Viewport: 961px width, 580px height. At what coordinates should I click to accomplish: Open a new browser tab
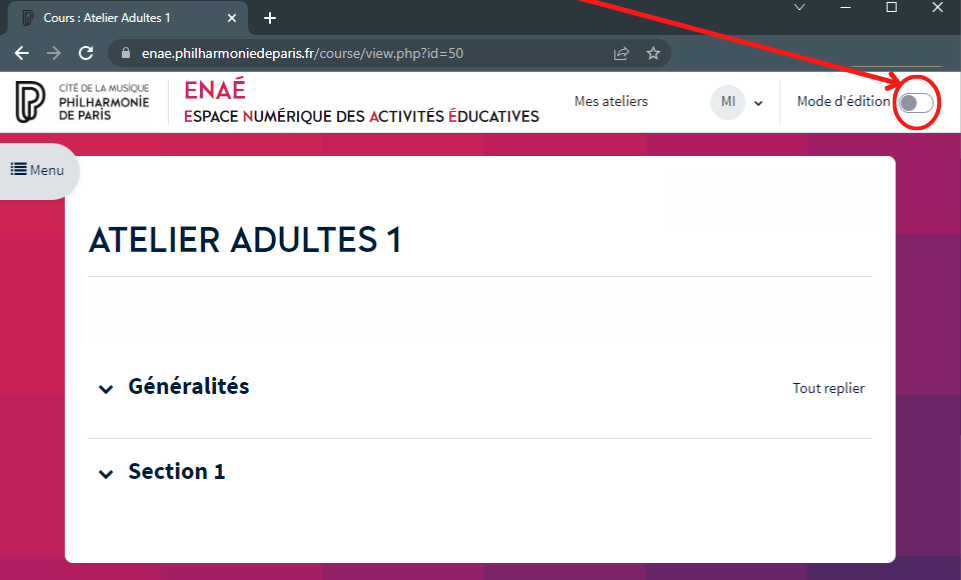coord(269,17)
